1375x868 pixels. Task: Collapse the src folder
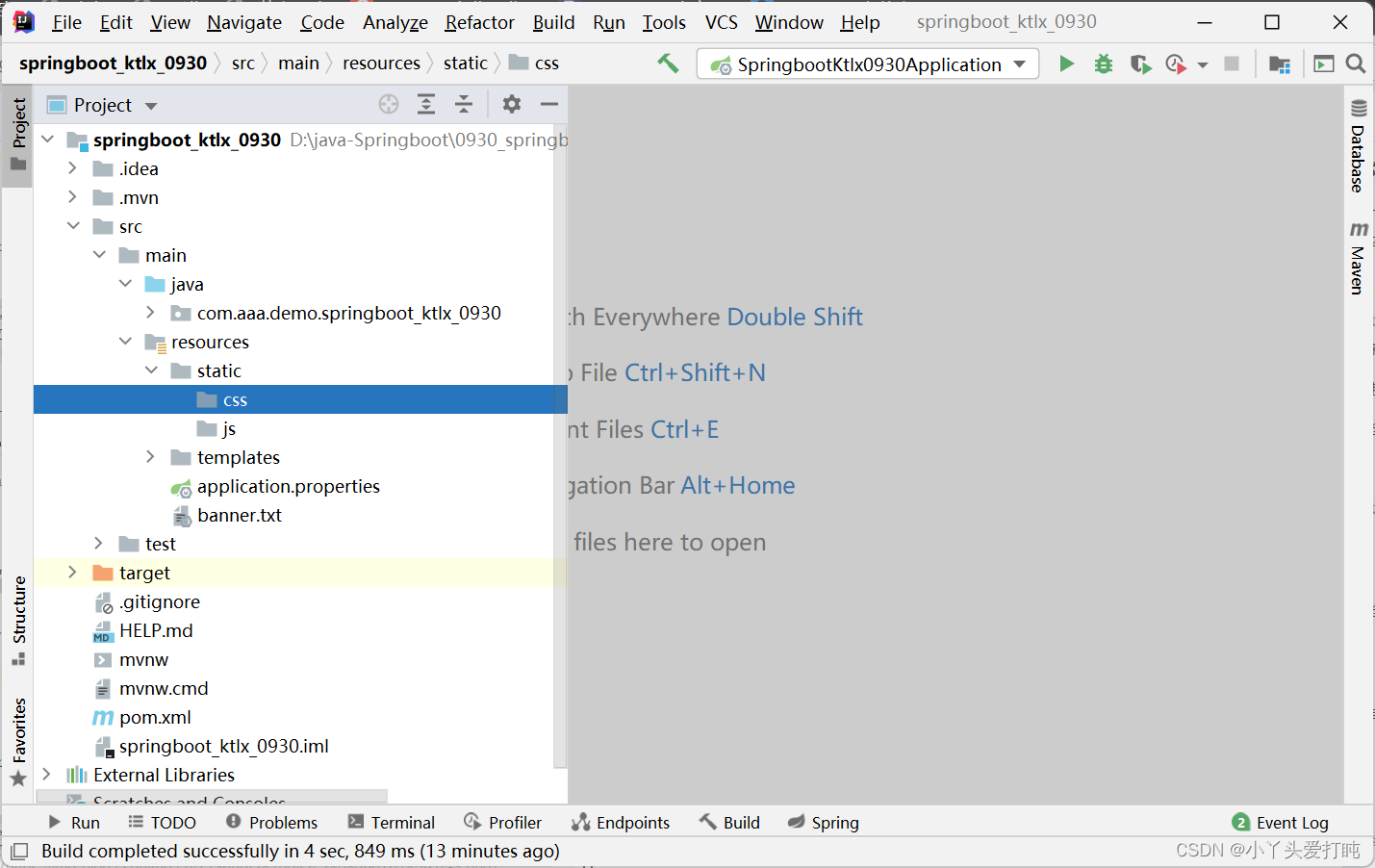73,226
